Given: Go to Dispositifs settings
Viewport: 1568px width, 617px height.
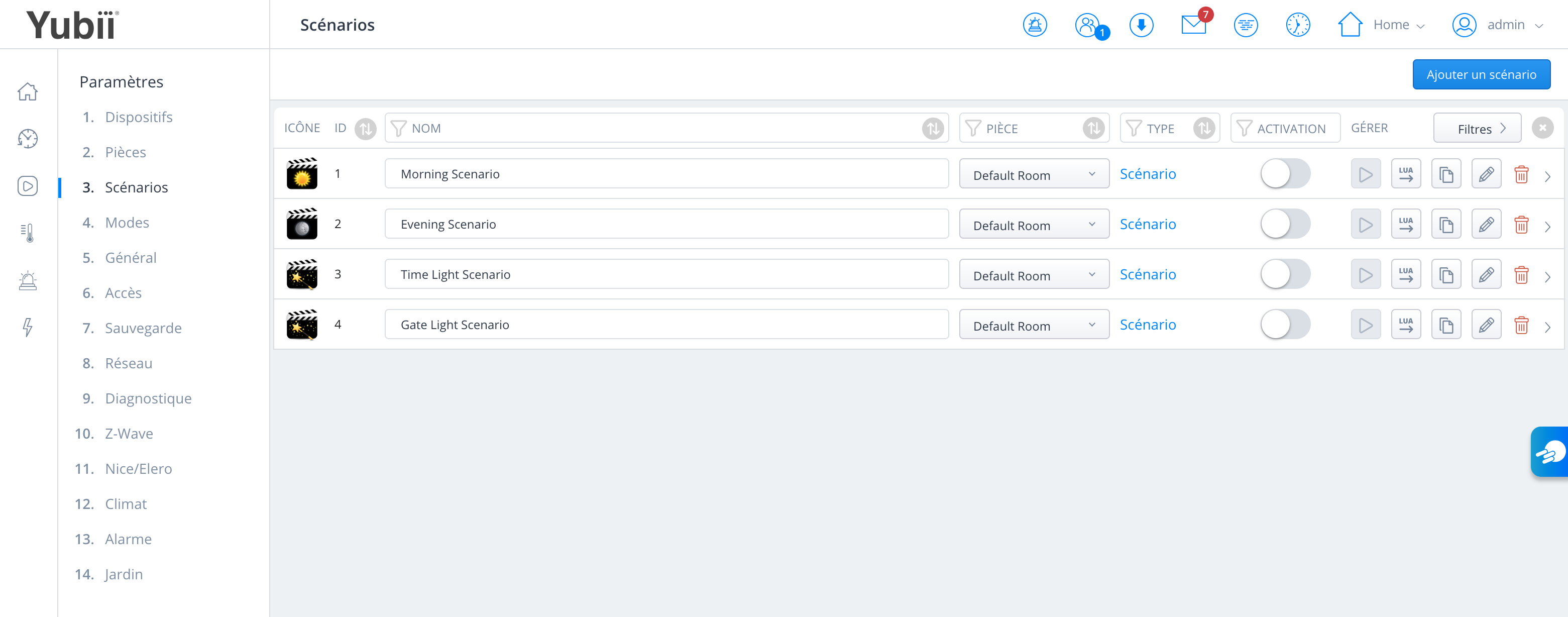Looking at the screenshot, I should (139, 117).
